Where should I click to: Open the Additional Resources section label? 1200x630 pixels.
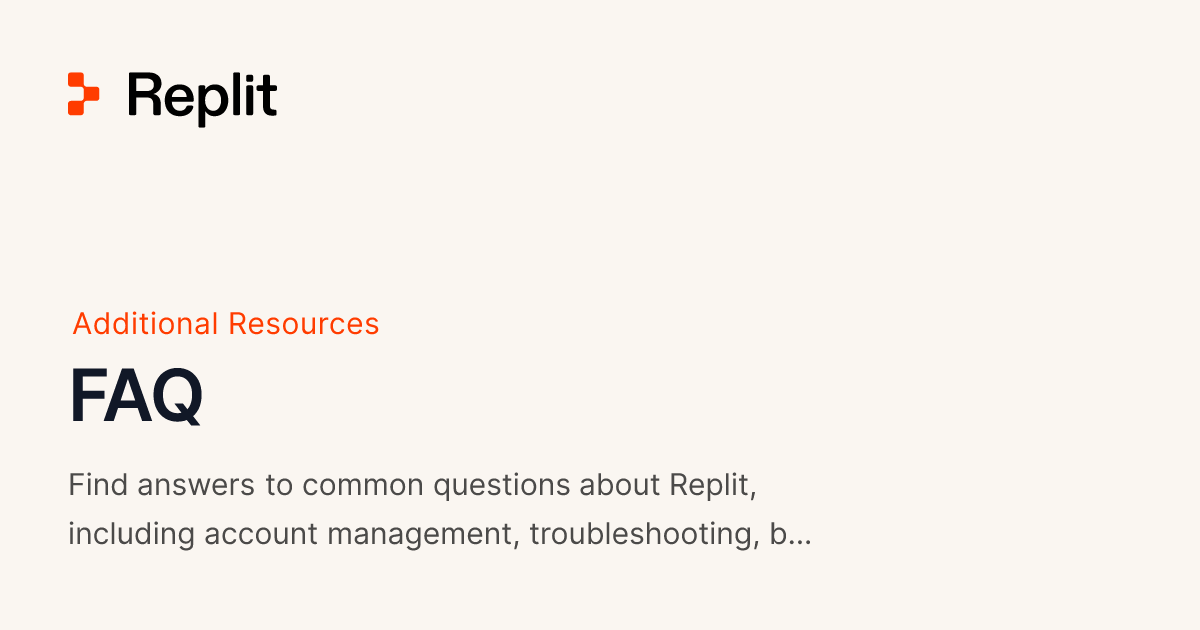tap(226, 324)
